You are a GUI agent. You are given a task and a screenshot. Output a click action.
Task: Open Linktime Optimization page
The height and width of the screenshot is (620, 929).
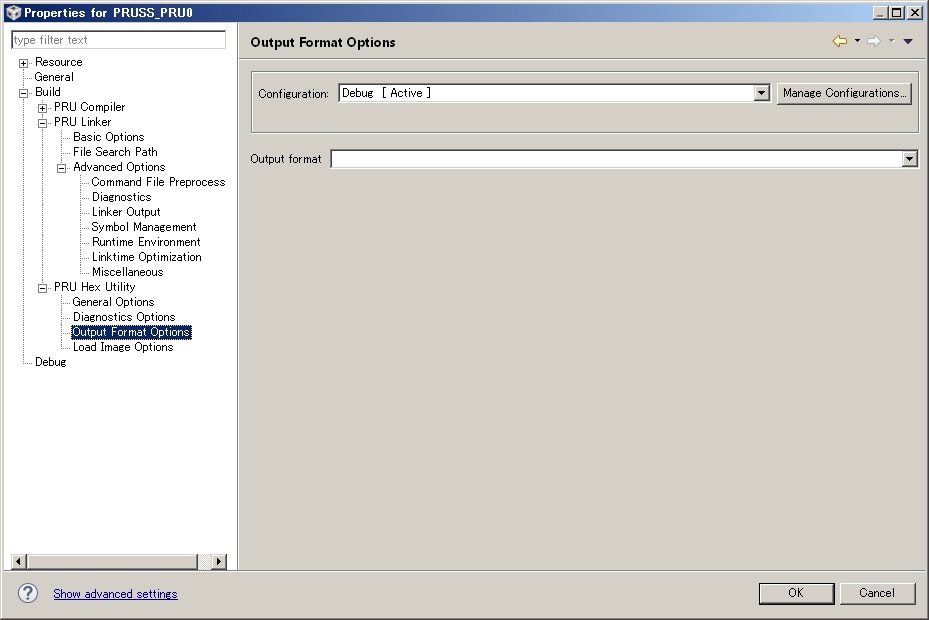click(x=146, y=257)
